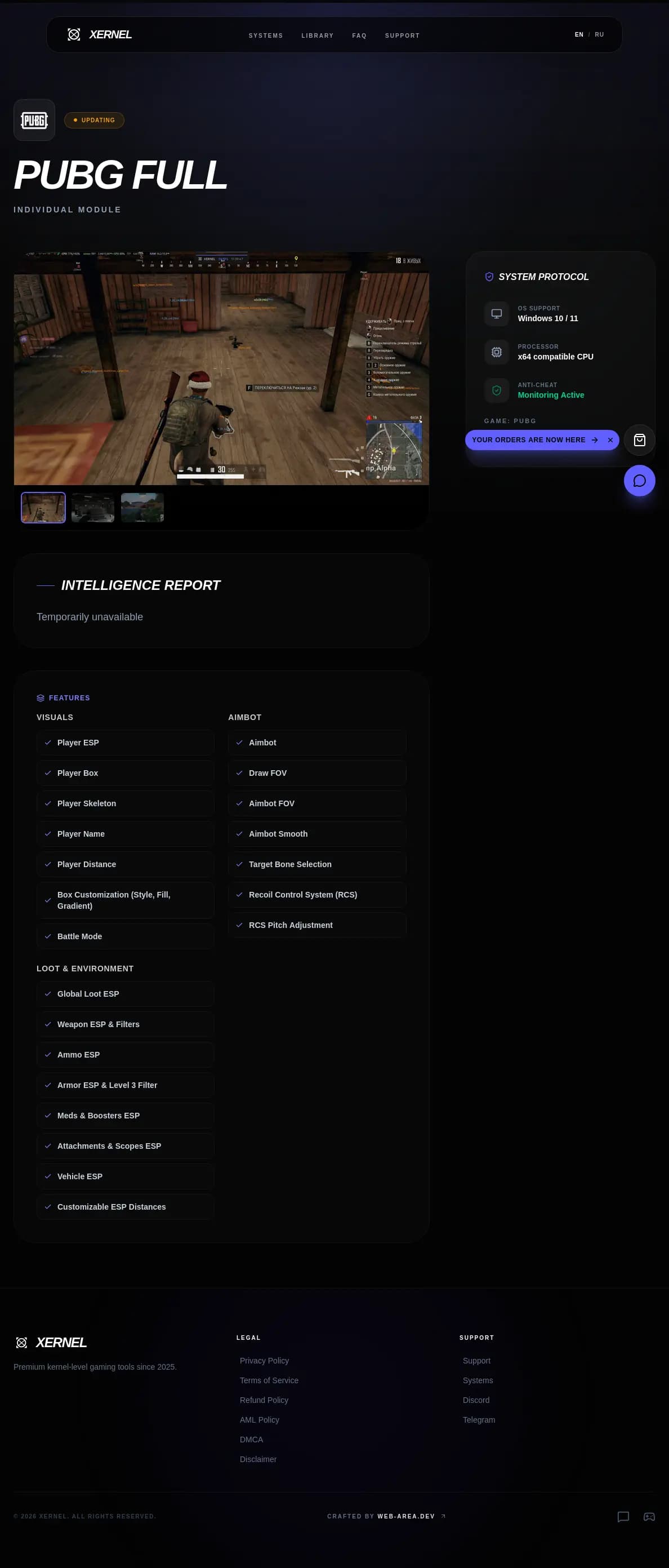Select the Customizable ESP Distances row
Viewport: 669px width, 1568px height.
click(125, 1207)
